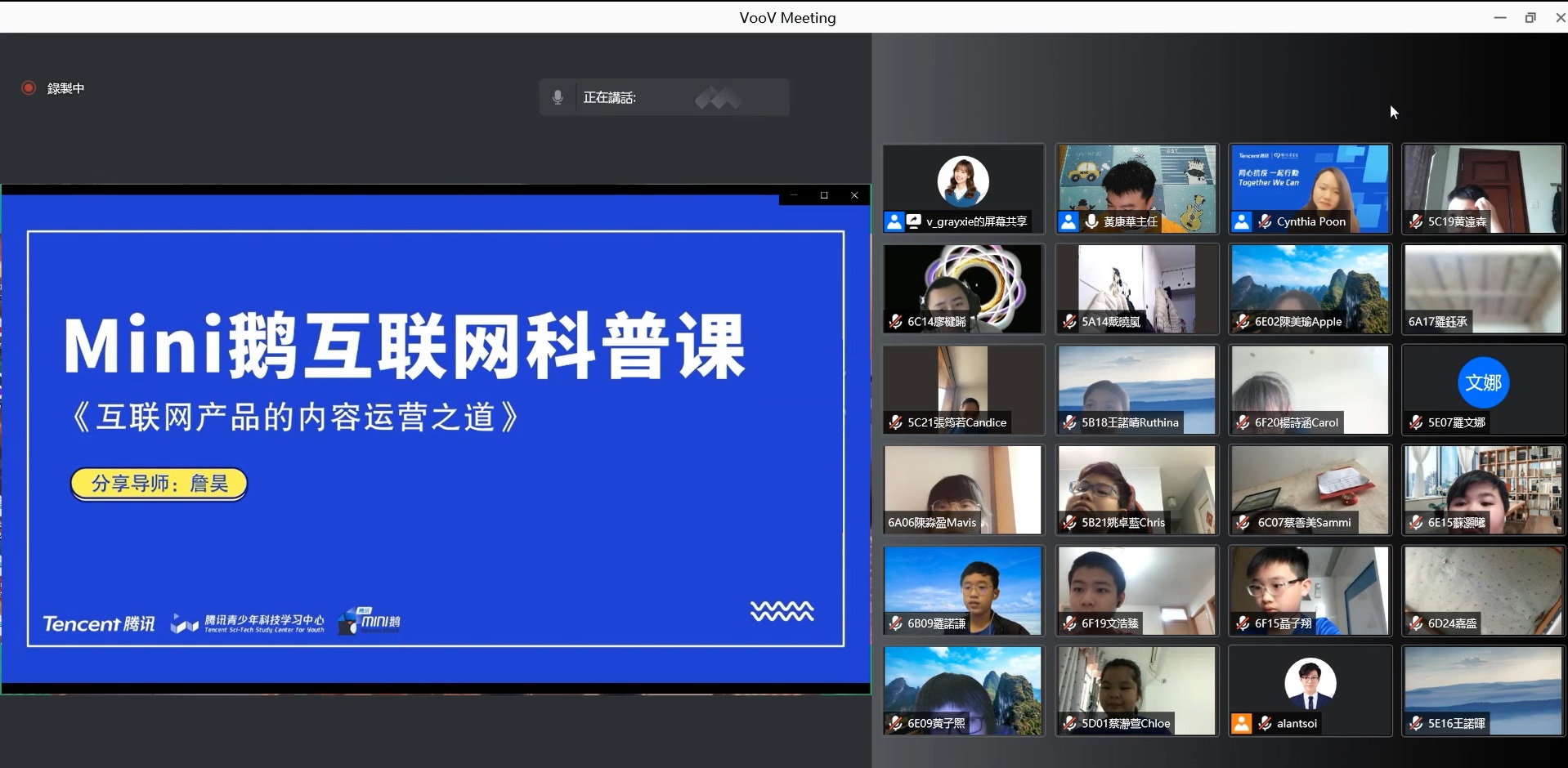Select the 黃康華主任 video tile
This screenshot has height=768, width=1568.
coord(1137,189)
